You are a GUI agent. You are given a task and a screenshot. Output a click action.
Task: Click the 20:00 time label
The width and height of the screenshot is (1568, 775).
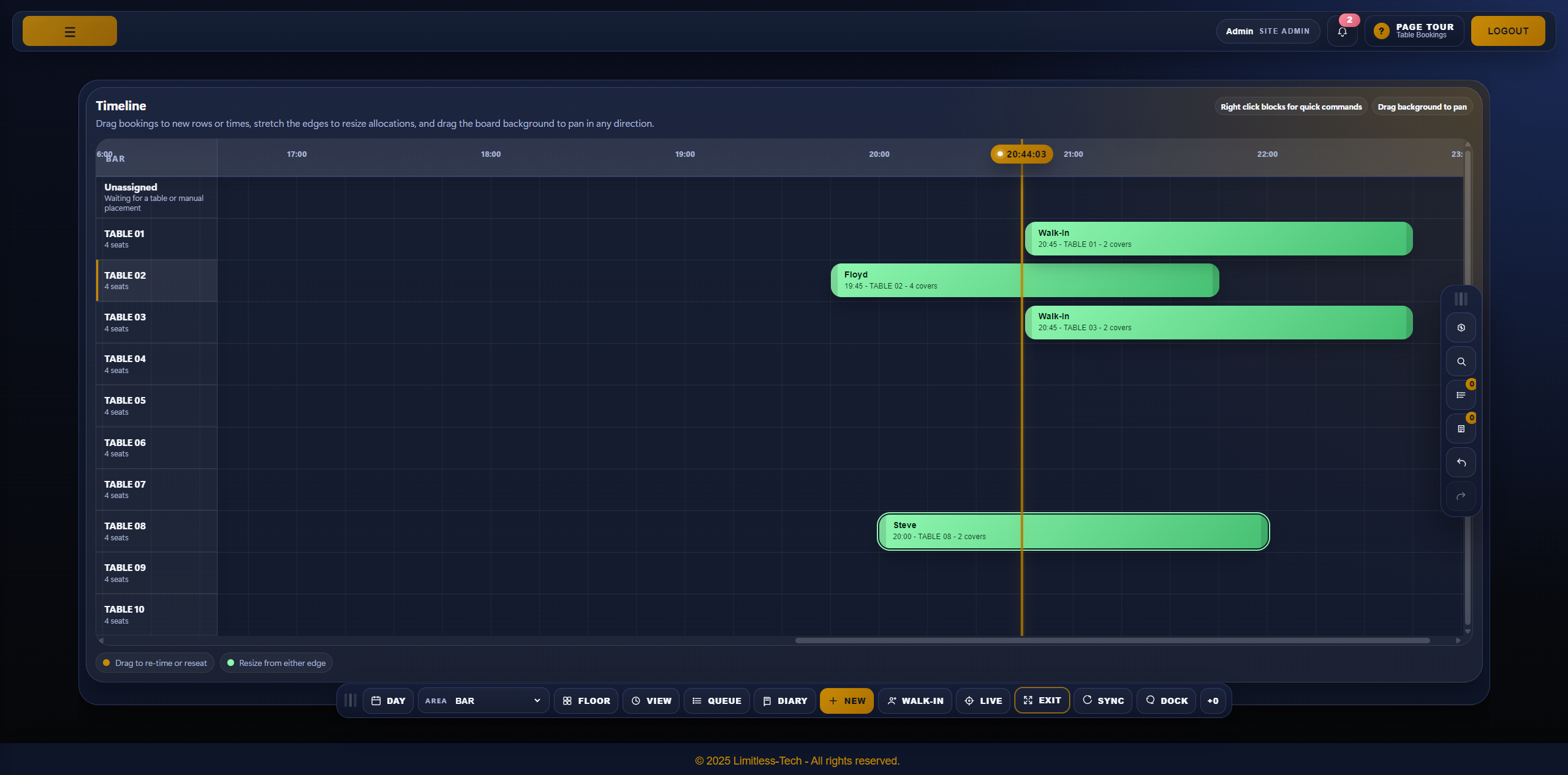[x=879, y=154]
